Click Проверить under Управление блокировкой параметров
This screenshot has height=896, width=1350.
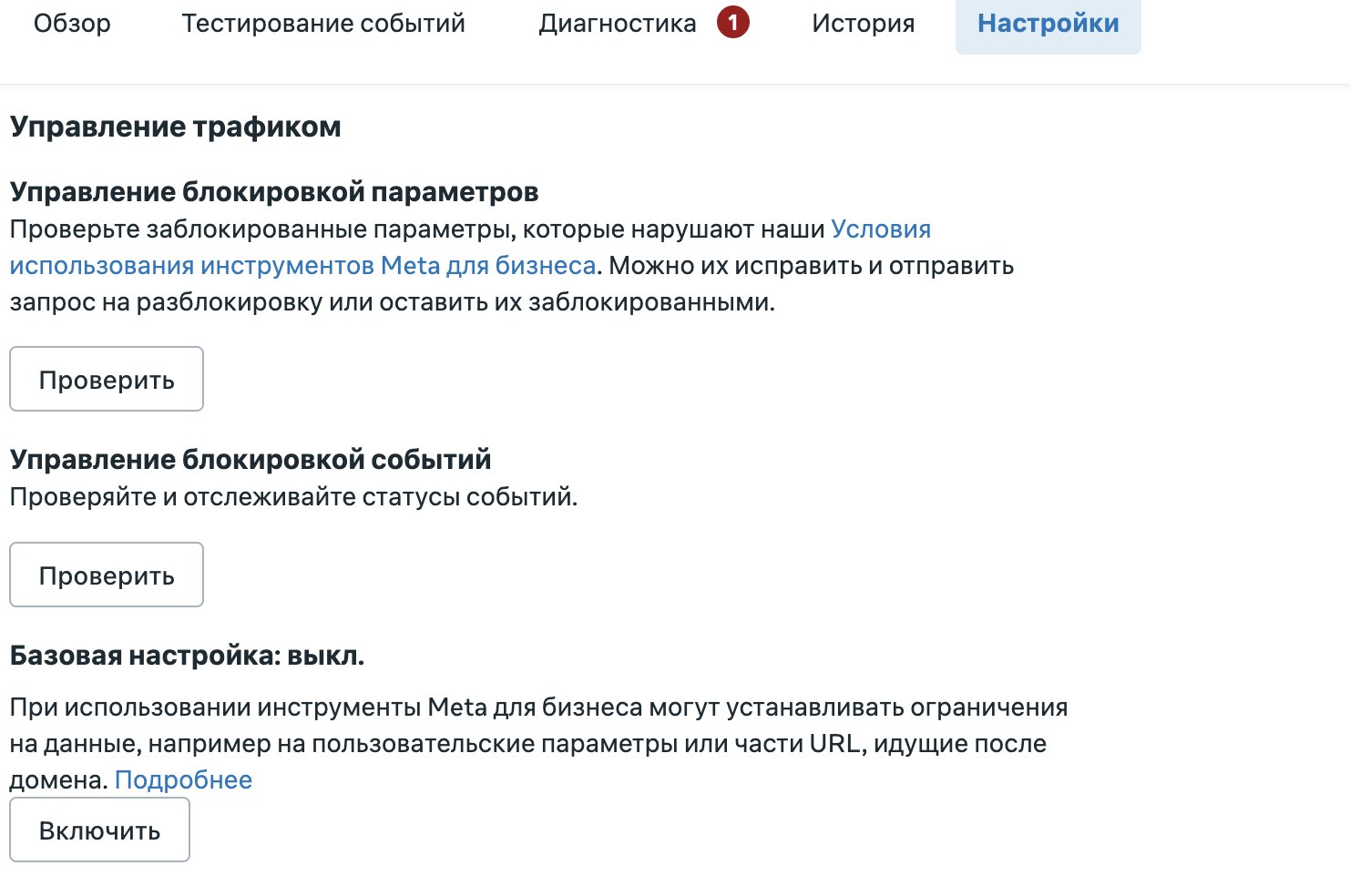point(107,379)
